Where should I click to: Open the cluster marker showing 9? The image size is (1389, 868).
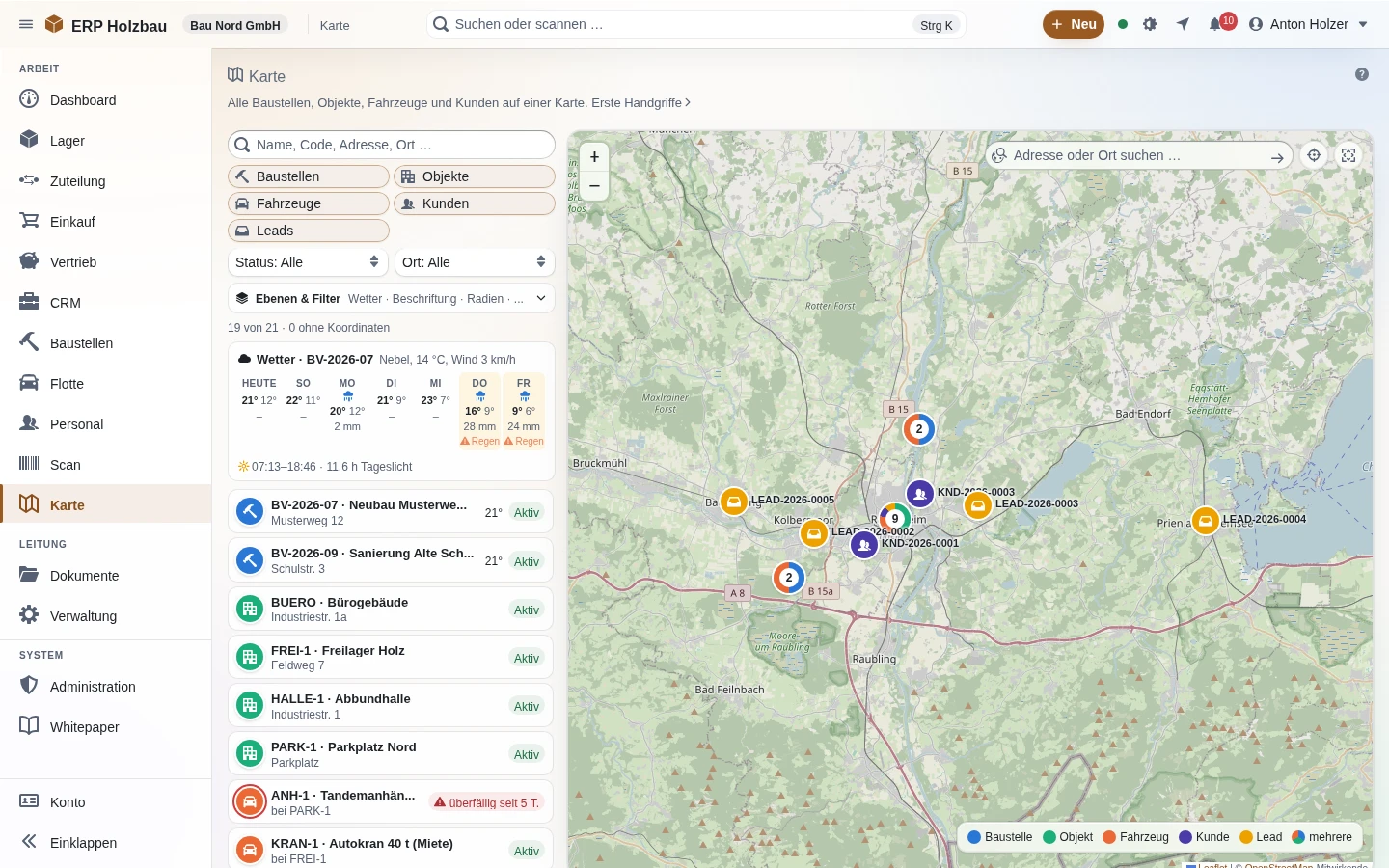point(895,518)
